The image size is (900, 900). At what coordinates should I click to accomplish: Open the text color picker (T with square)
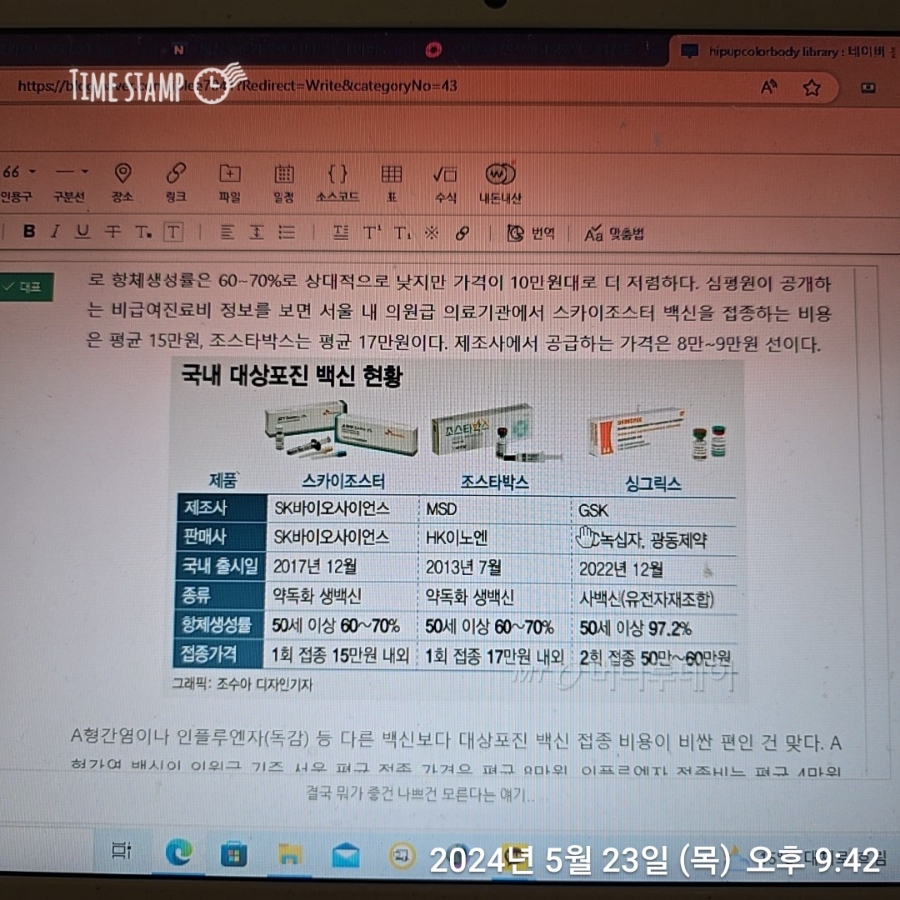(143, 232)
